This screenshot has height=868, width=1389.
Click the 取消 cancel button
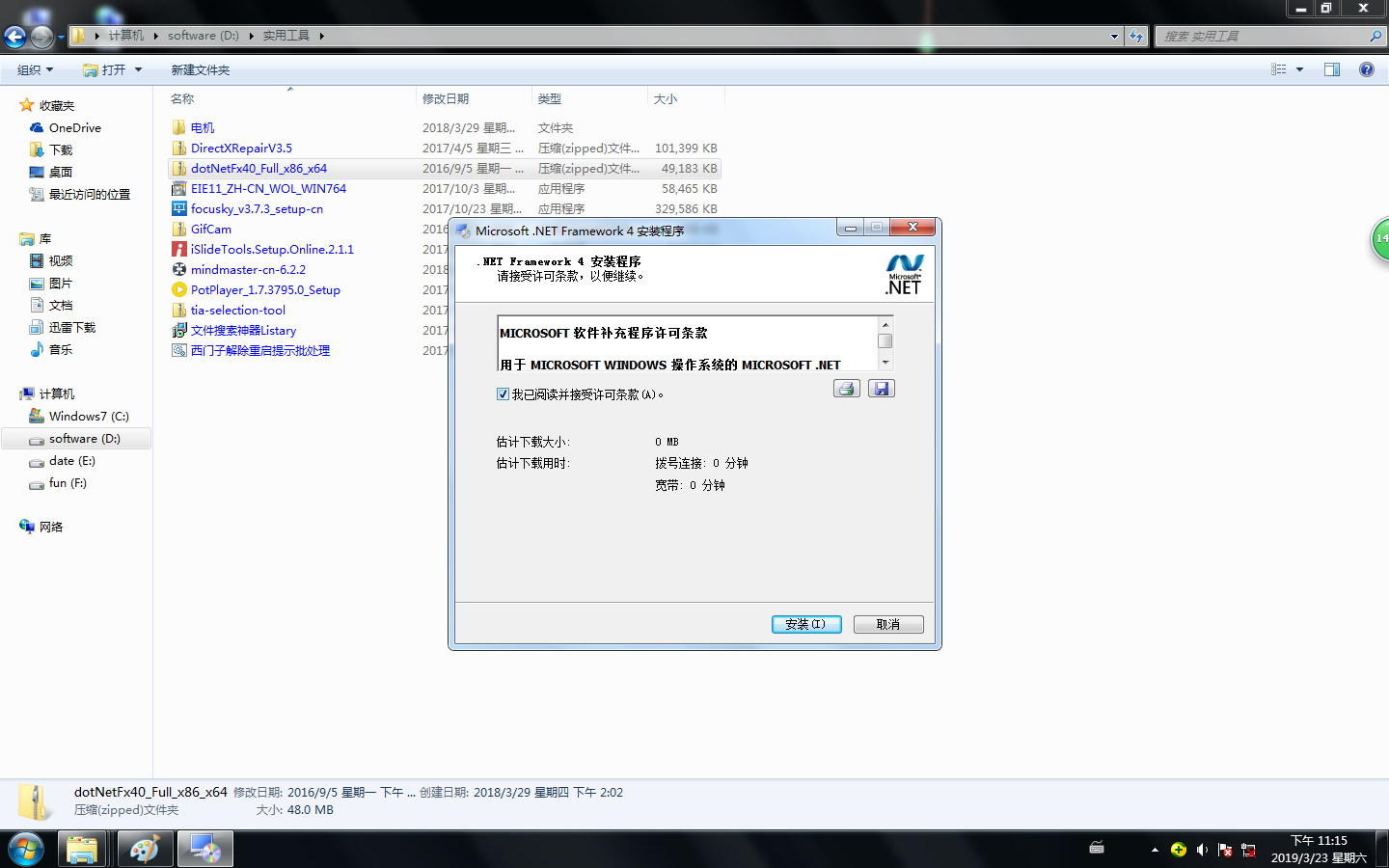click(887, 625)
